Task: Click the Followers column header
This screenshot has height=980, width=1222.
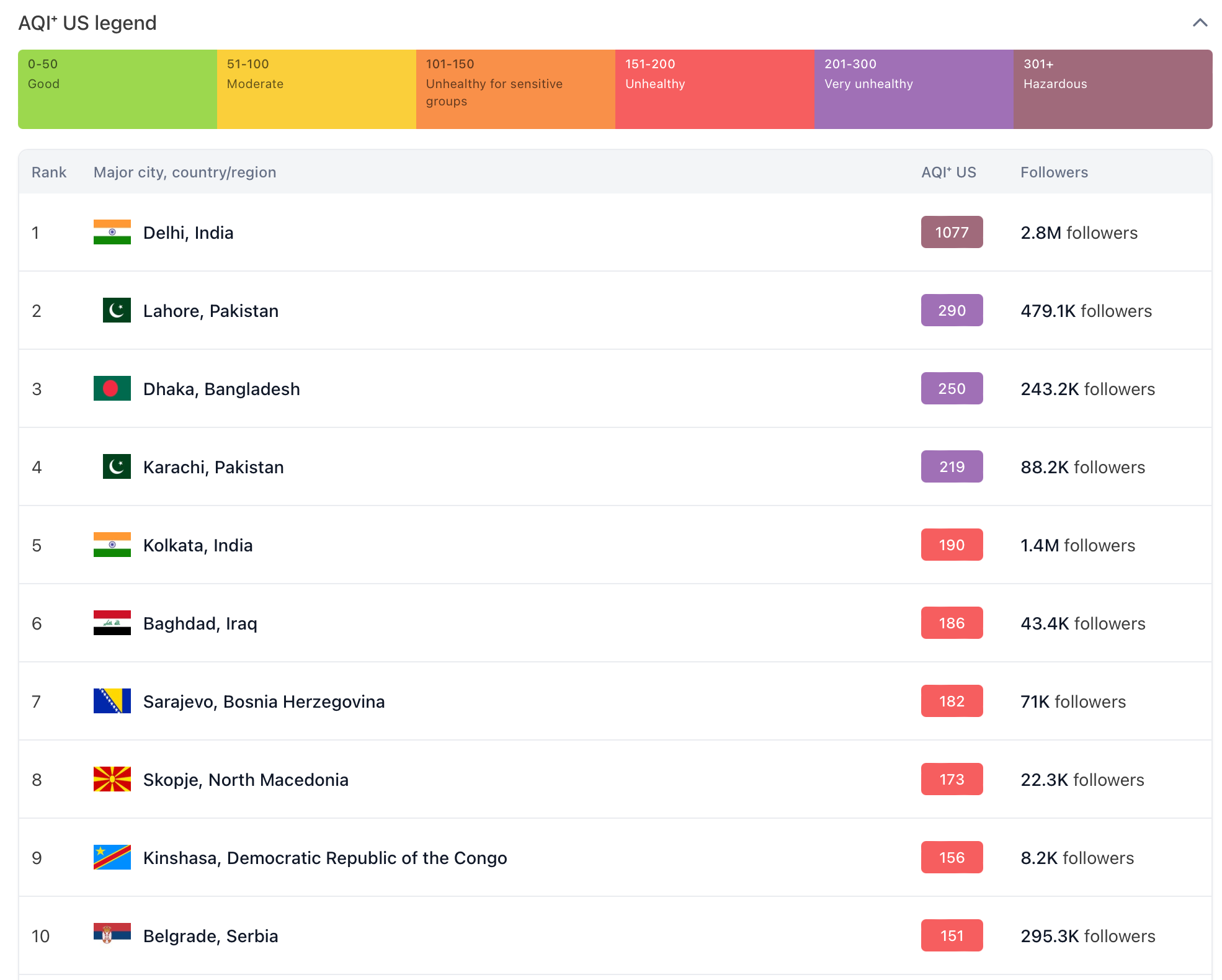Action: click(x=1054, y=172)
